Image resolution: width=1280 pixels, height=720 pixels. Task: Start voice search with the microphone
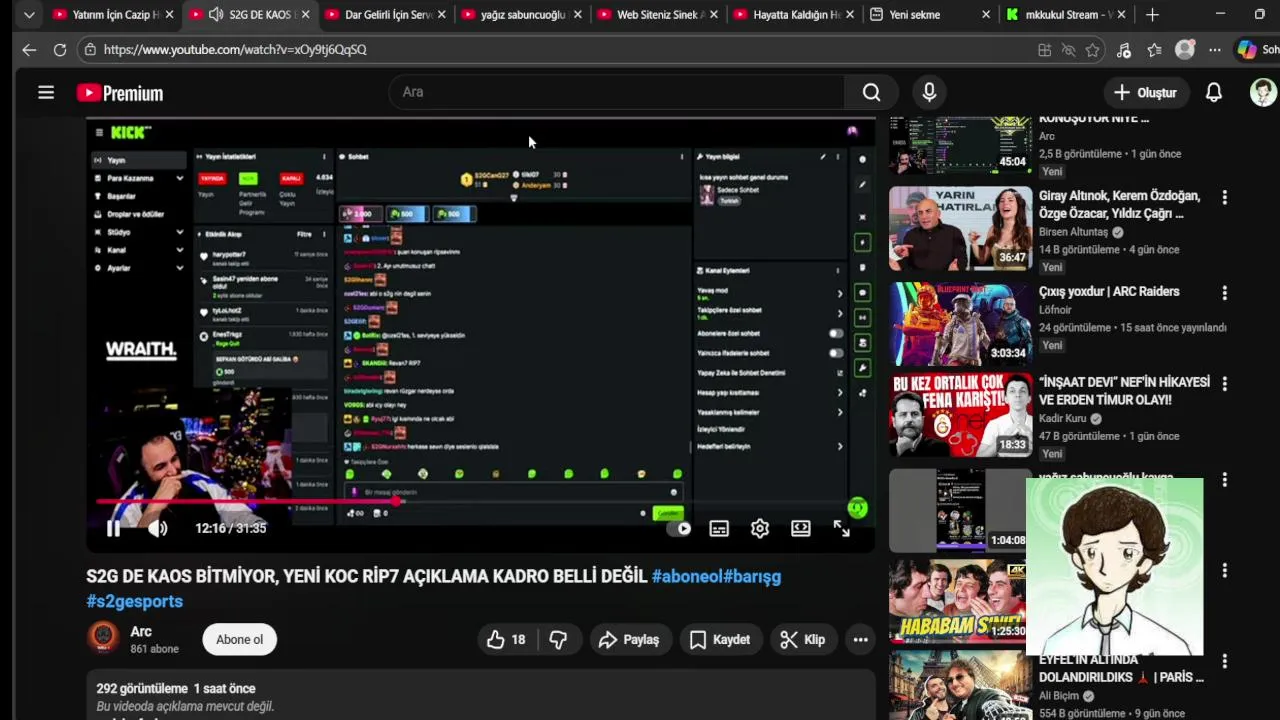(x=929, y=92)
